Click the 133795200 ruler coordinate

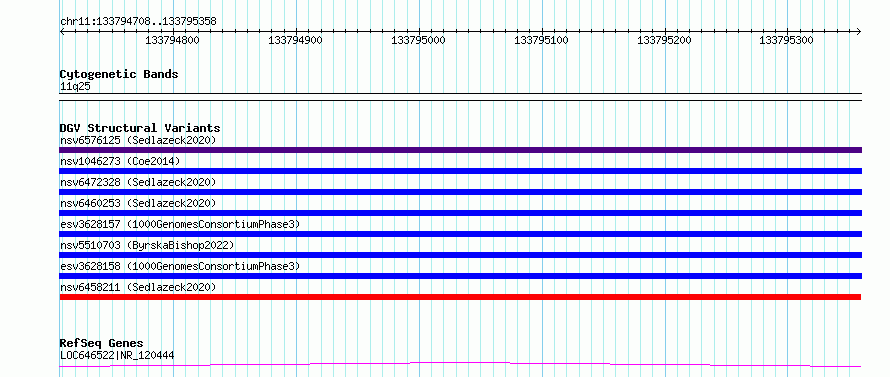click(x=664, y=41)
